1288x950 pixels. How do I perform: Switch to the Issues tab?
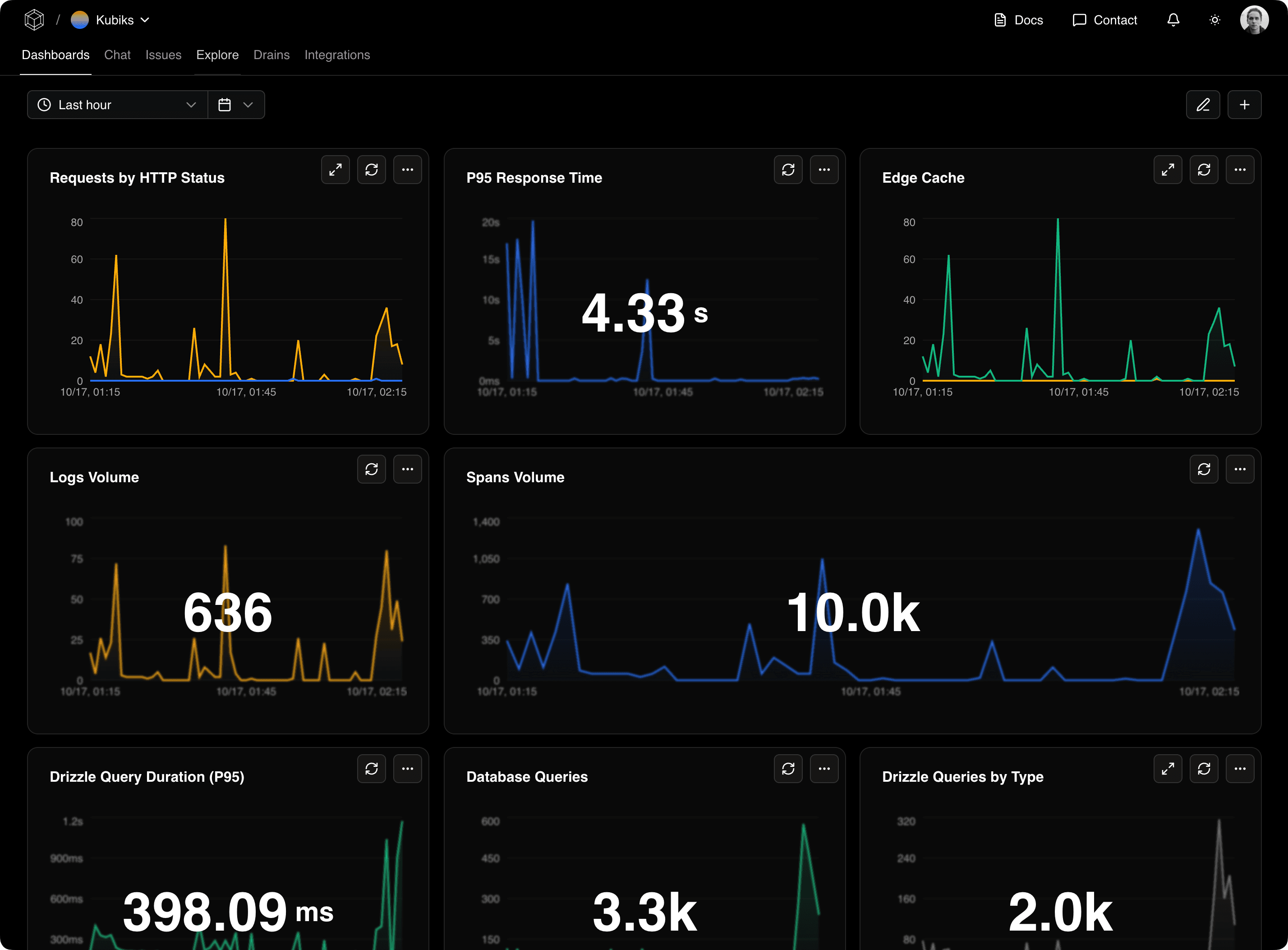tap(163, 55)
